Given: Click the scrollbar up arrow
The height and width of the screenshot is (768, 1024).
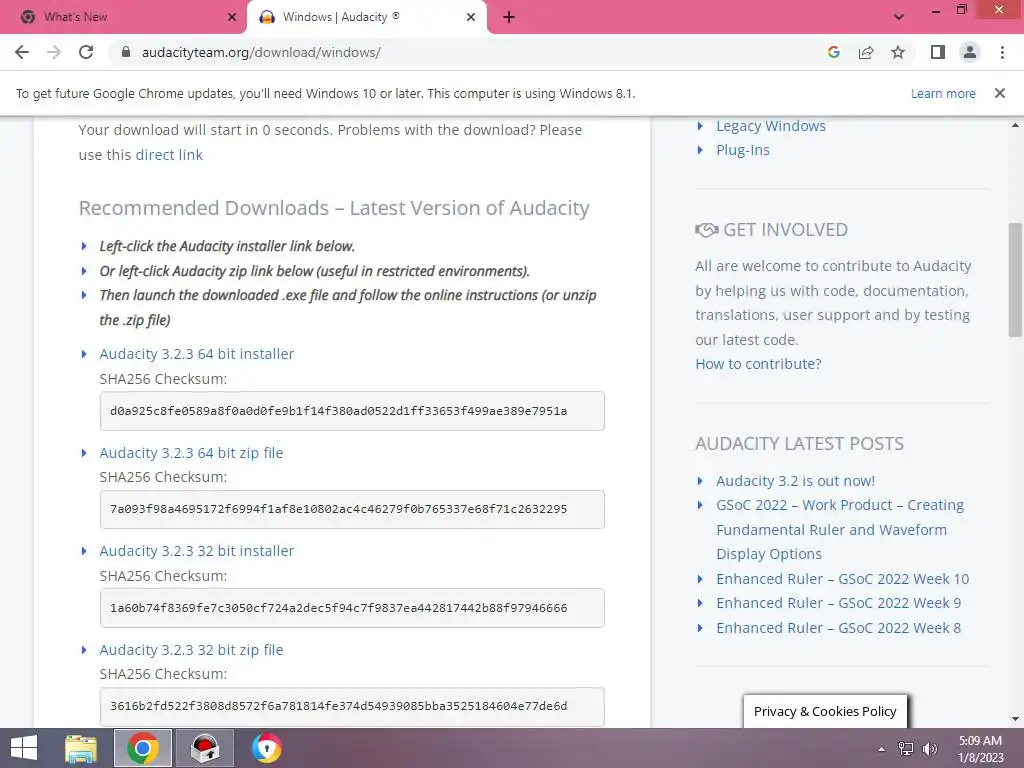Looking at the screenshot, I should pyautogui.click(x=1016, y=125).
